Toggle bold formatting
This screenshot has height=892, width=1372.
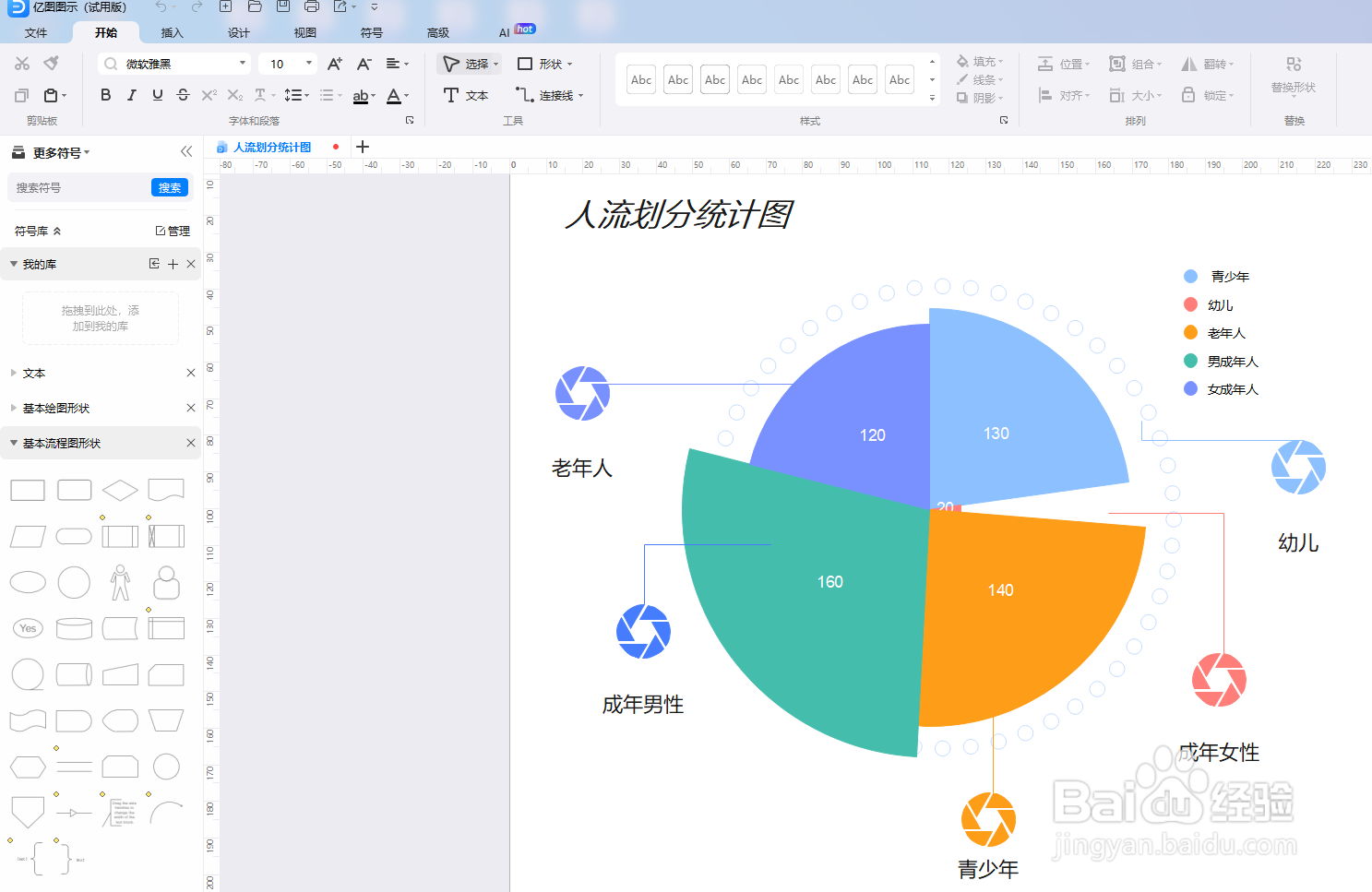point(105,94)
